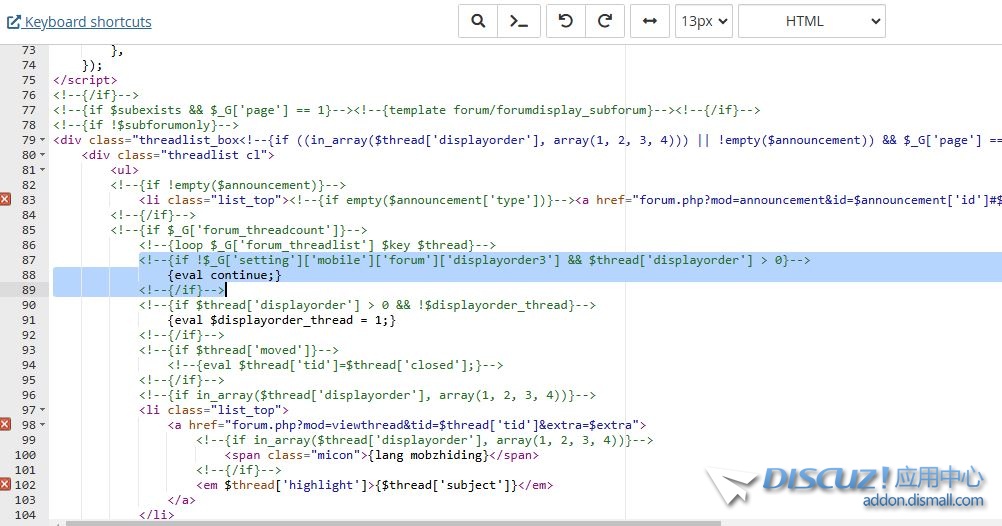This screenshot has width=1002, height=526.
Task: Click '{lang mobzhiding}' text on line 100
Action: (428, 455)
